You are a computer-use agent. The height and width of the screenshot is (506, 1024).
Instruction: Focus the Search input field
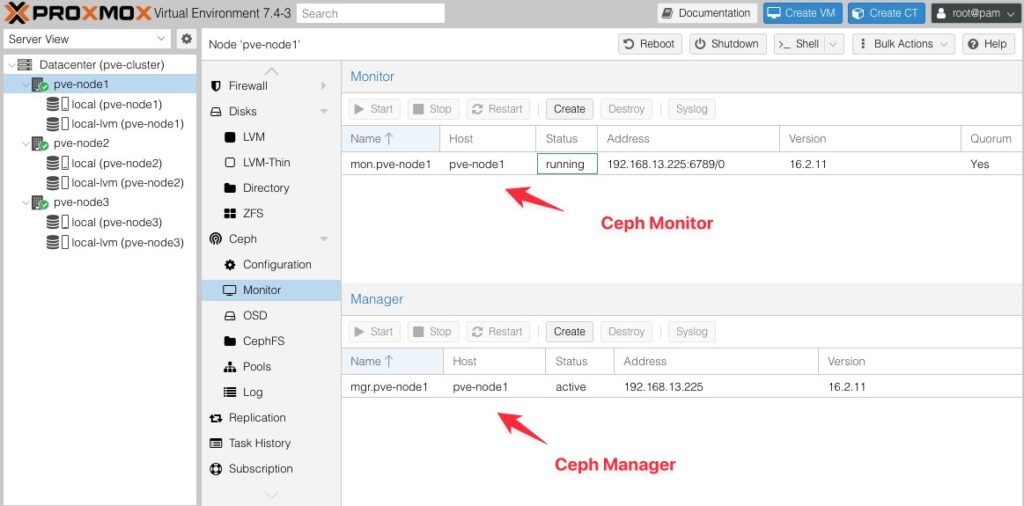[x=370, y=13]
